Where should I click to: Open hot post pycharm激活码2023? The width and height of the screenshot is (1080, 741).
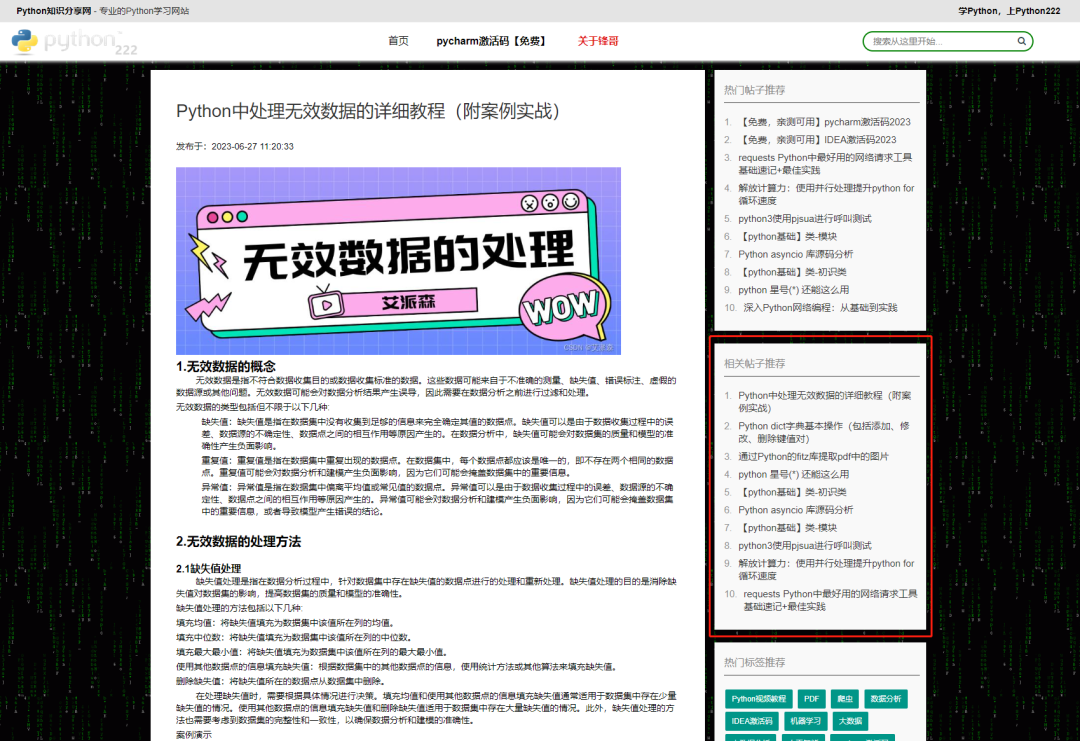[824, 122]
